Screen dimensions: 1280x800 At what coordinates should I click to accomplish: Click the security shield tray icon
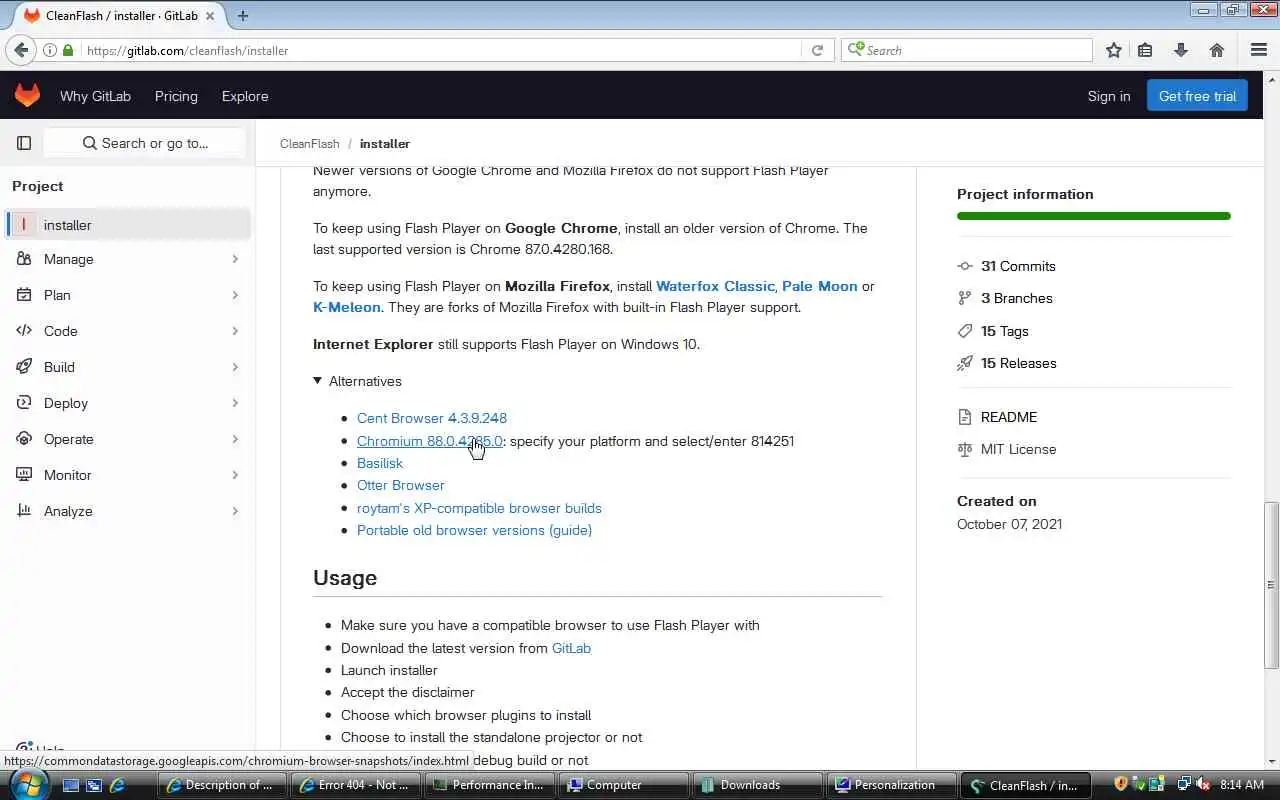click(1120, 785)
